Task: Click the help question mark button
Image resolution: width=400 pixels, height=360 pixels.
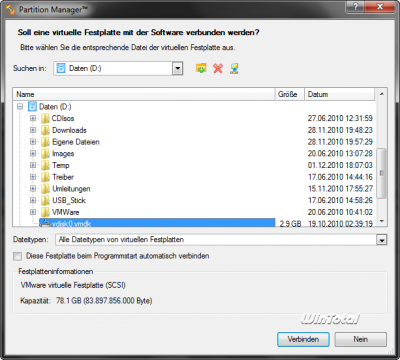Action: 355,6
